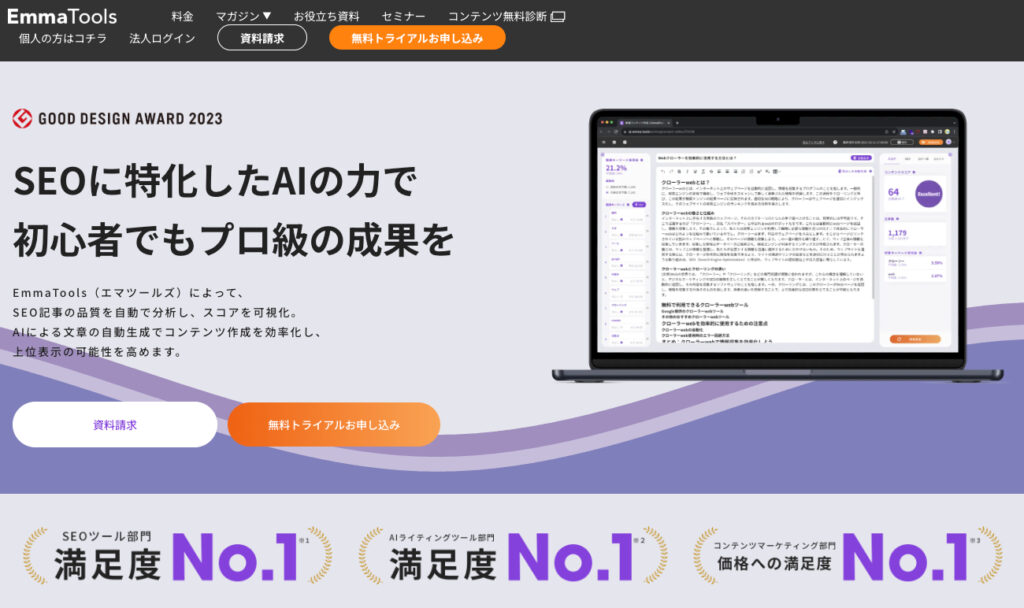Click the orange button inside the laptop screenshot

point(915,339)
